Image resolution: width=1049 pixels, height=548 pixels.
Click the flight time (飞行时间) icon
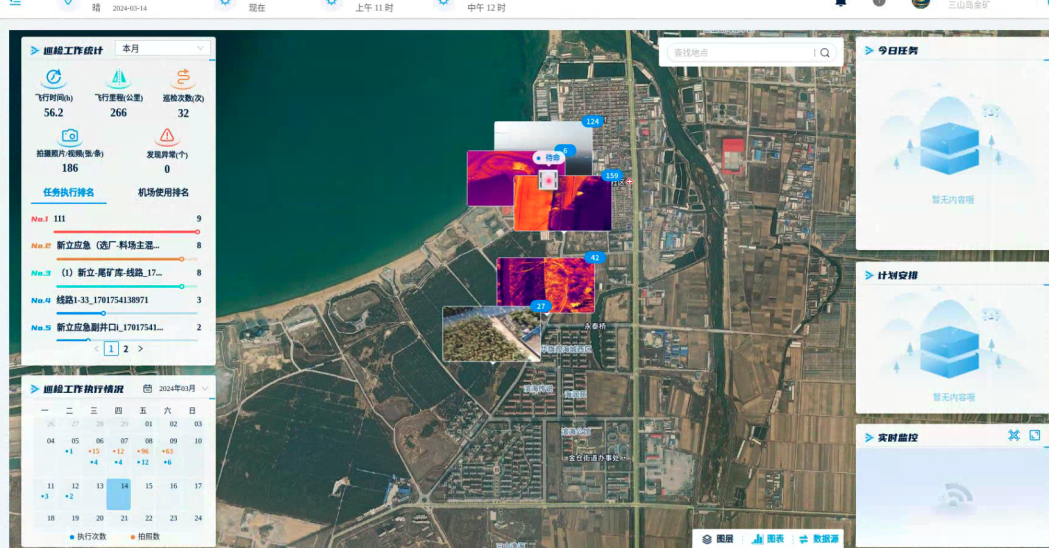(54, 79)
